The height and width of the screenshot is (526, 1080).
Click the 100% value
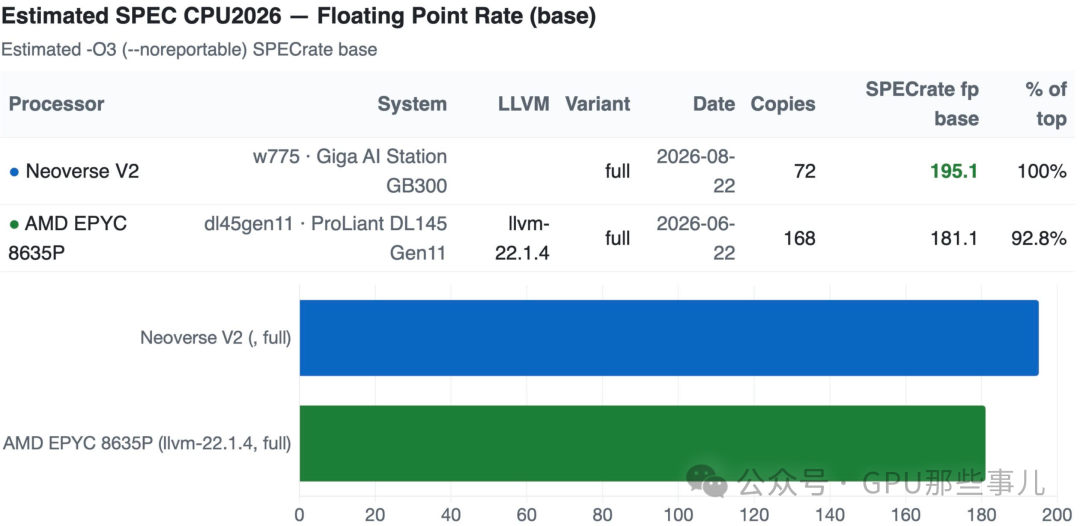click(x=1042, y=171)
